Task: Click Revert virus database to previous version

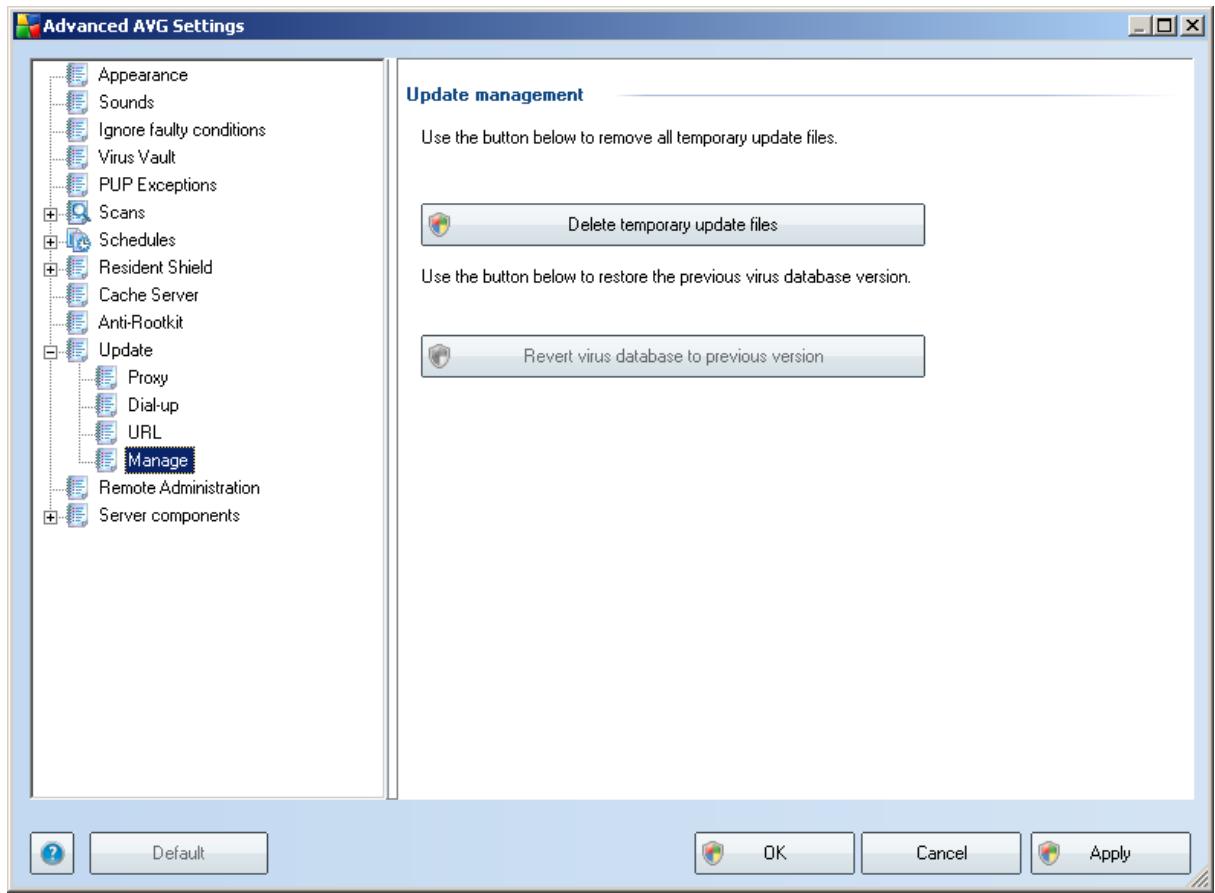Action: coord(672,356)
